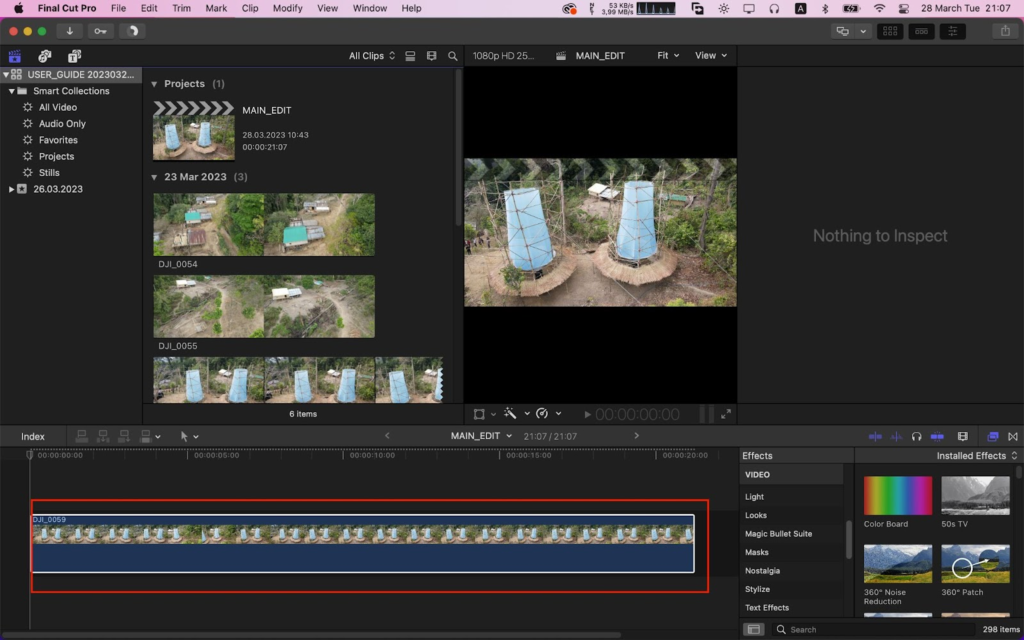Image resolution: width=1024 pixels, height=640 pixels.
Task: Toggle the Transitions browser panel
Action: coord(1013,436)
